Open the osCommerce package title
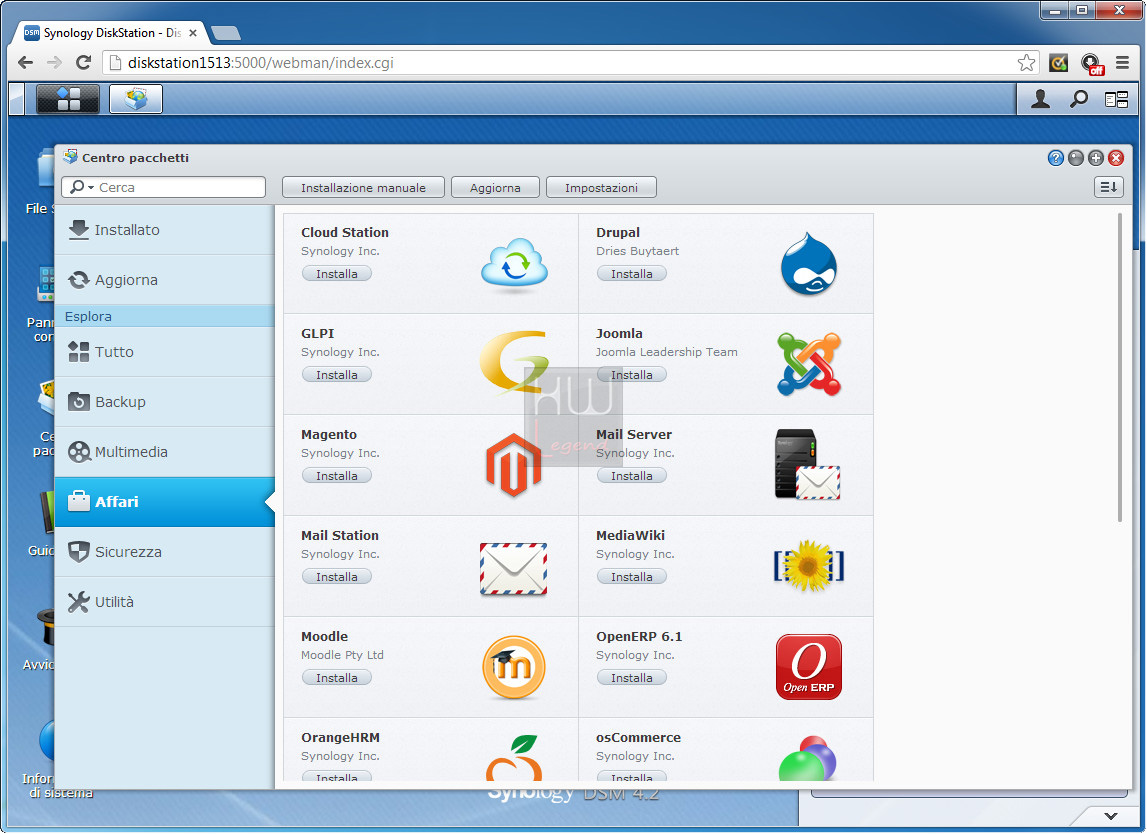Screen dimensions: 1147x834 point(638,737)
